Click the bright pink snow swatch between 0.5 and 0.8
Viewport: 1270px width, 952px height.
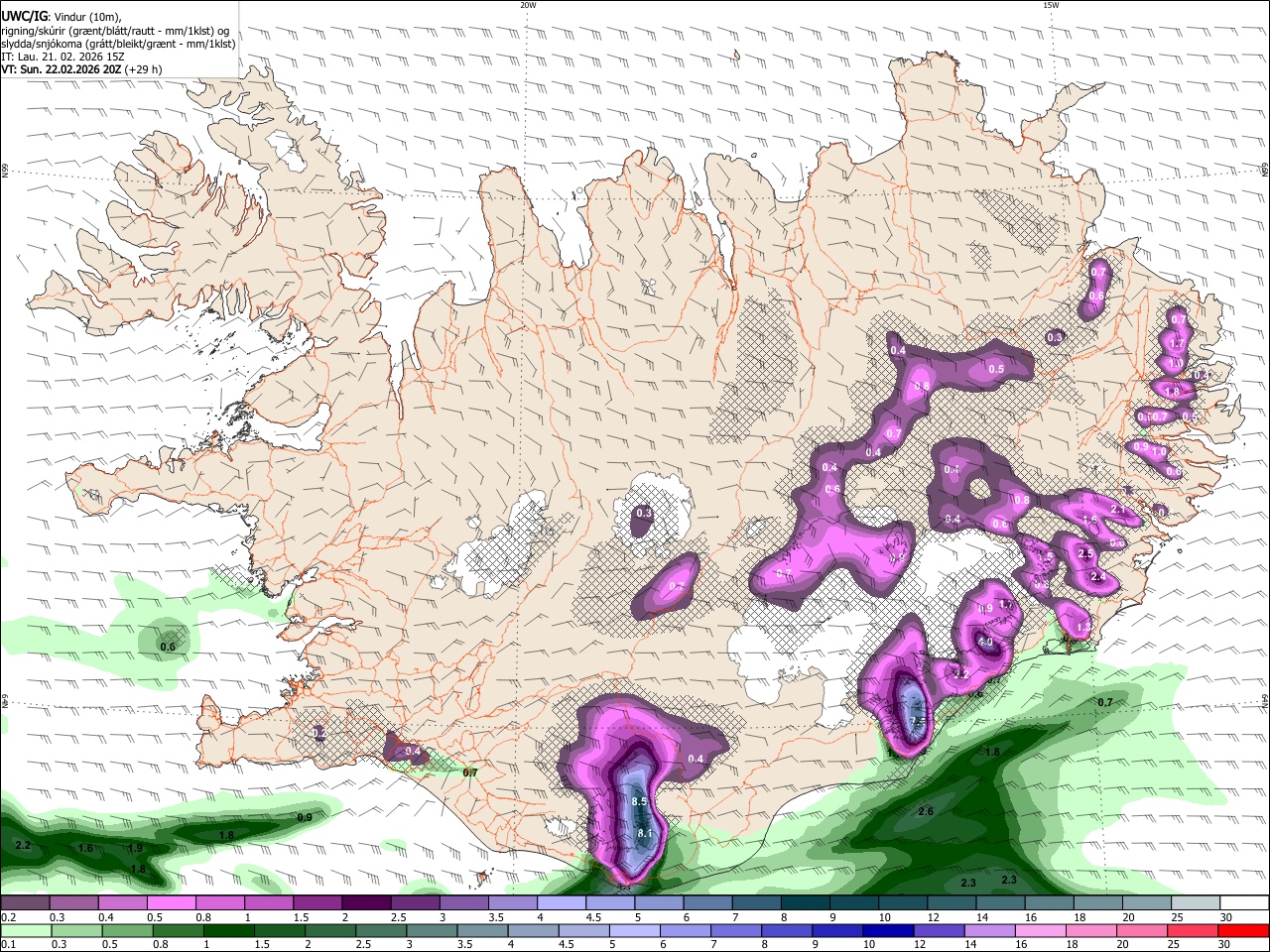pyautogui.click(x=172, y=902)
